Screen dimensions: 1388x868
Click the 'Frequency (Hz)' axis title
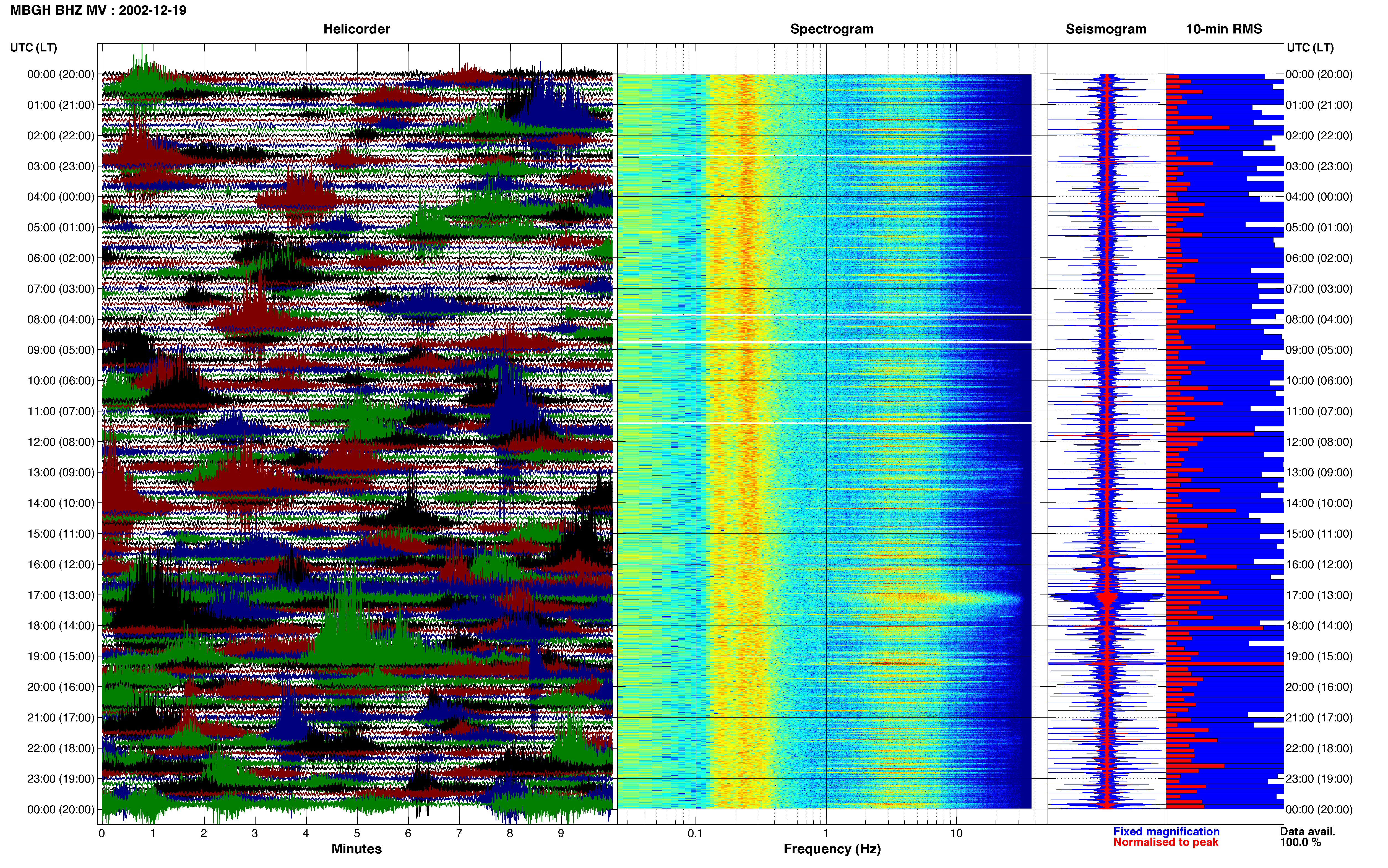point(832,849)
